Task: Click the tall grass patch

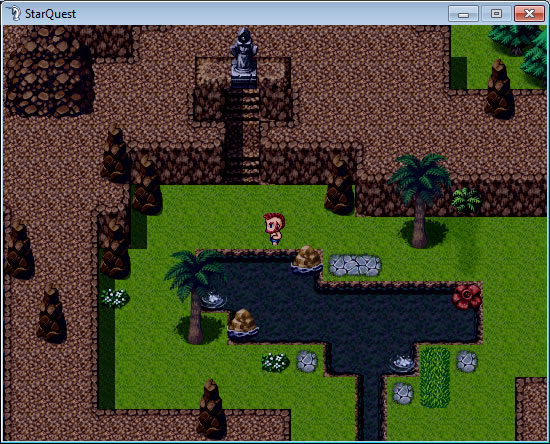Action: pos(435,377)
